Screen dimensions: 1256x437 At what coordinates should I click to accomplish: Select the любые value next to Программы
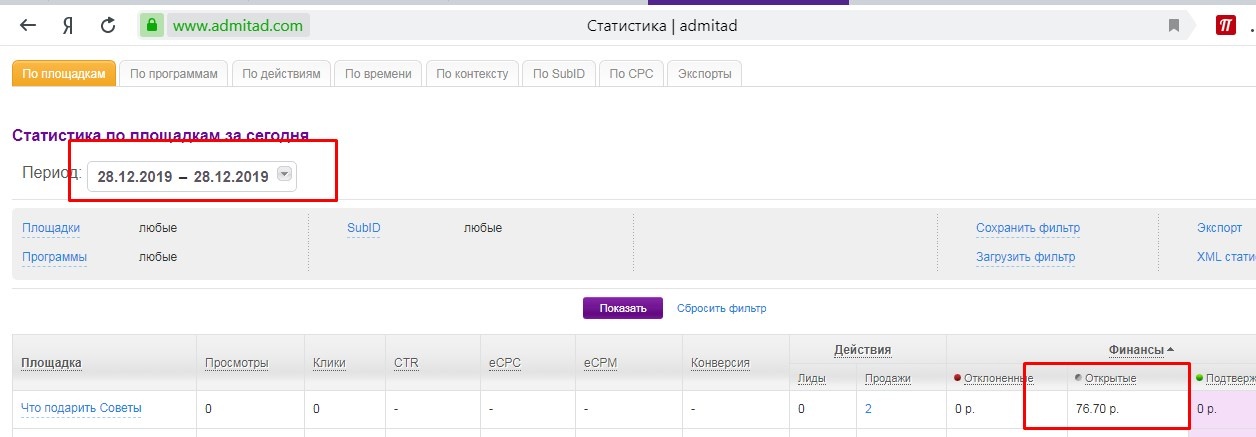(158, 257)
